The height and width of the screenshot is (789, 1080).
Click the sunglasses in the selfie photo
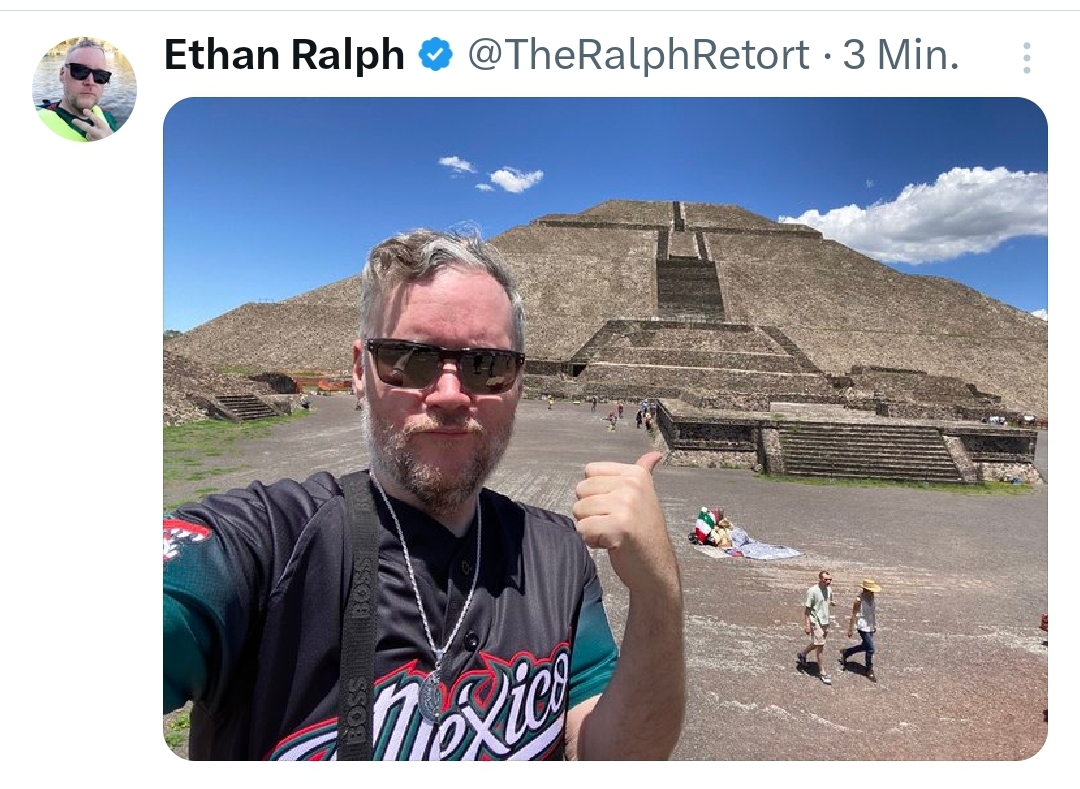[445, 366]
